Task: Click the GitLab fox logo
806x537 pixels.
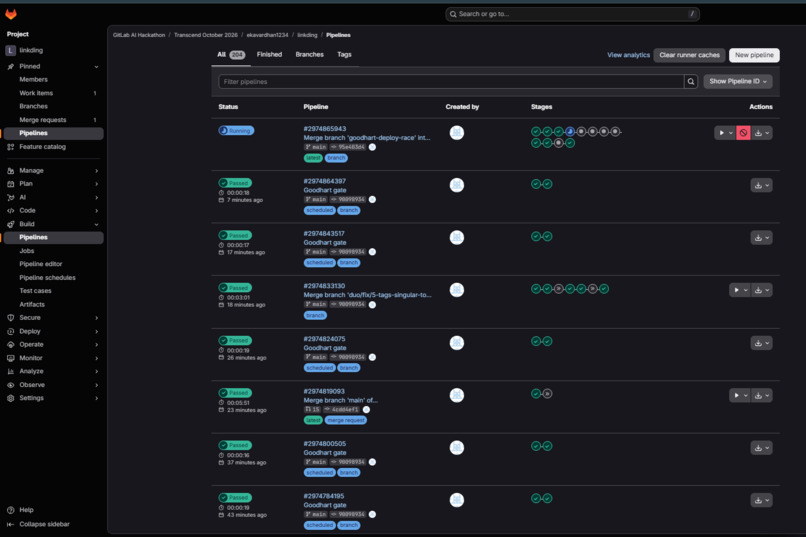Action: 11,14
